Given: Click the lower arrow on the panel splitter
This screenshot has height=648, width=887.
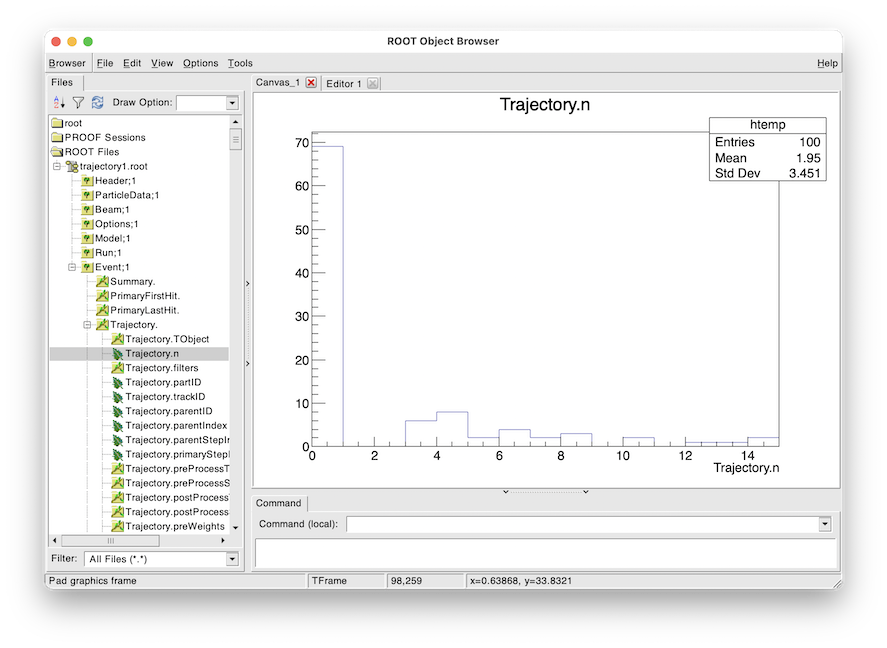Looking at the screenshot, I should point(248,363).
